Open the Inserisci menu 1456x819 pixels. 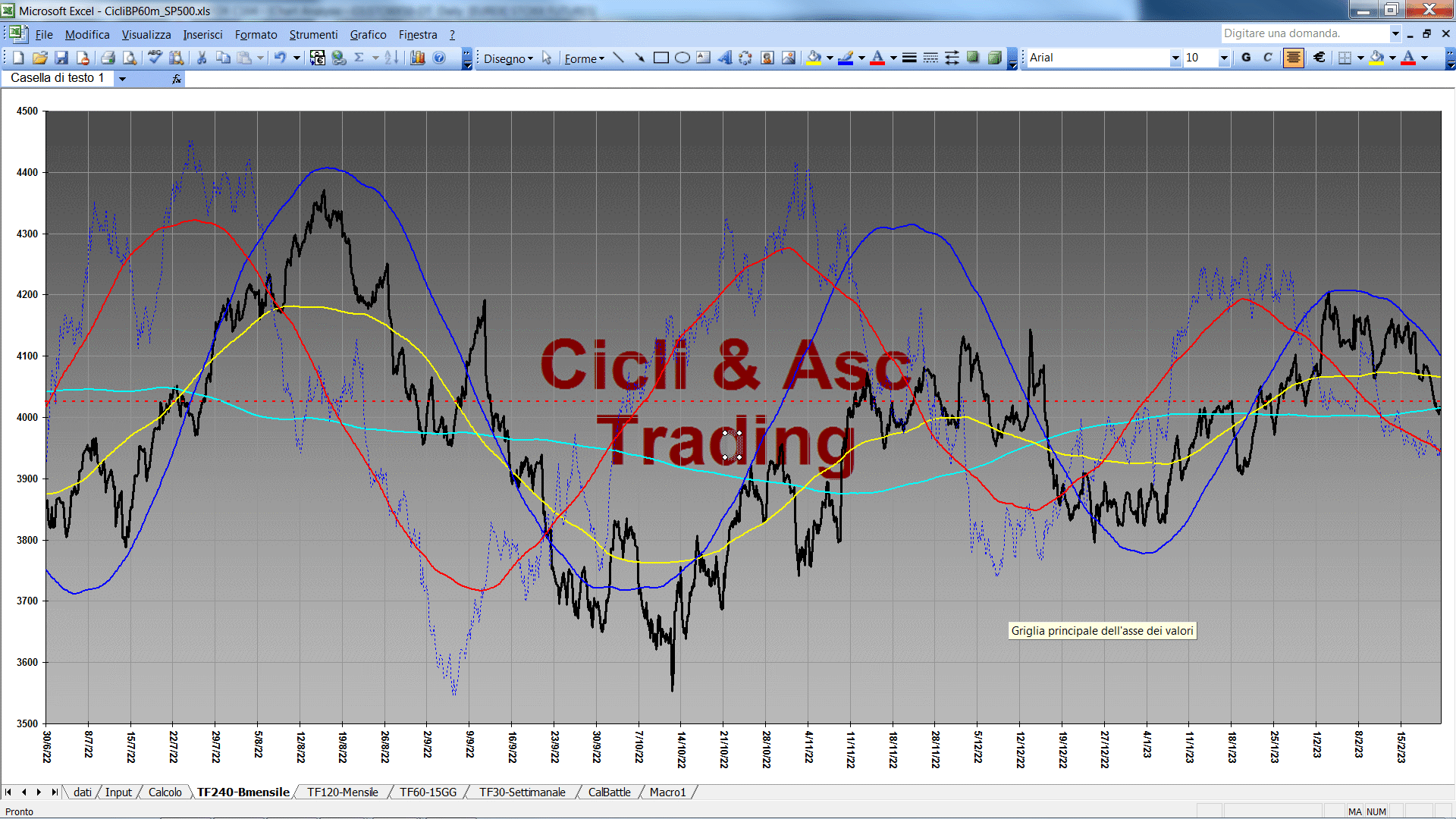pos(202,35)
